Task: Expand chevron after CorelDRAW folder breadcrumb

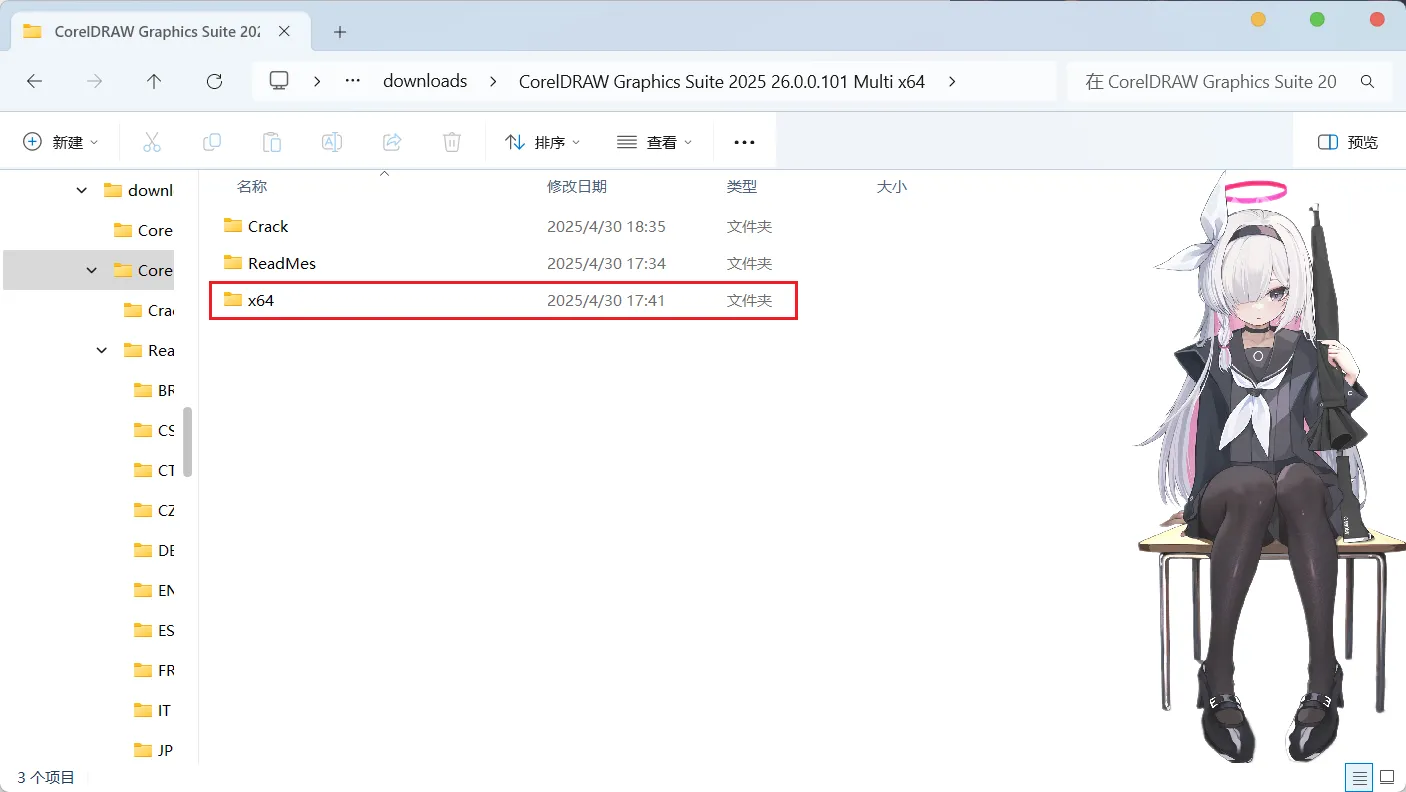Action: coord(951,82)
